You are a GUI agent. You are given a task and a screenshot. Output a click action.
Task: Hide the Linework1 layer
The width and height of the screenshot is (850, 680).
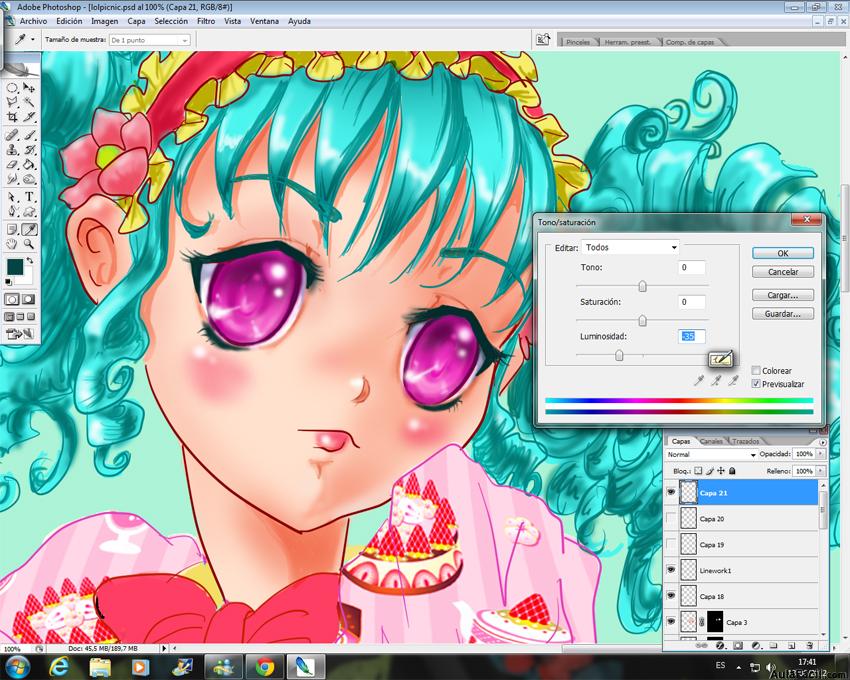[x=671, y=570]
